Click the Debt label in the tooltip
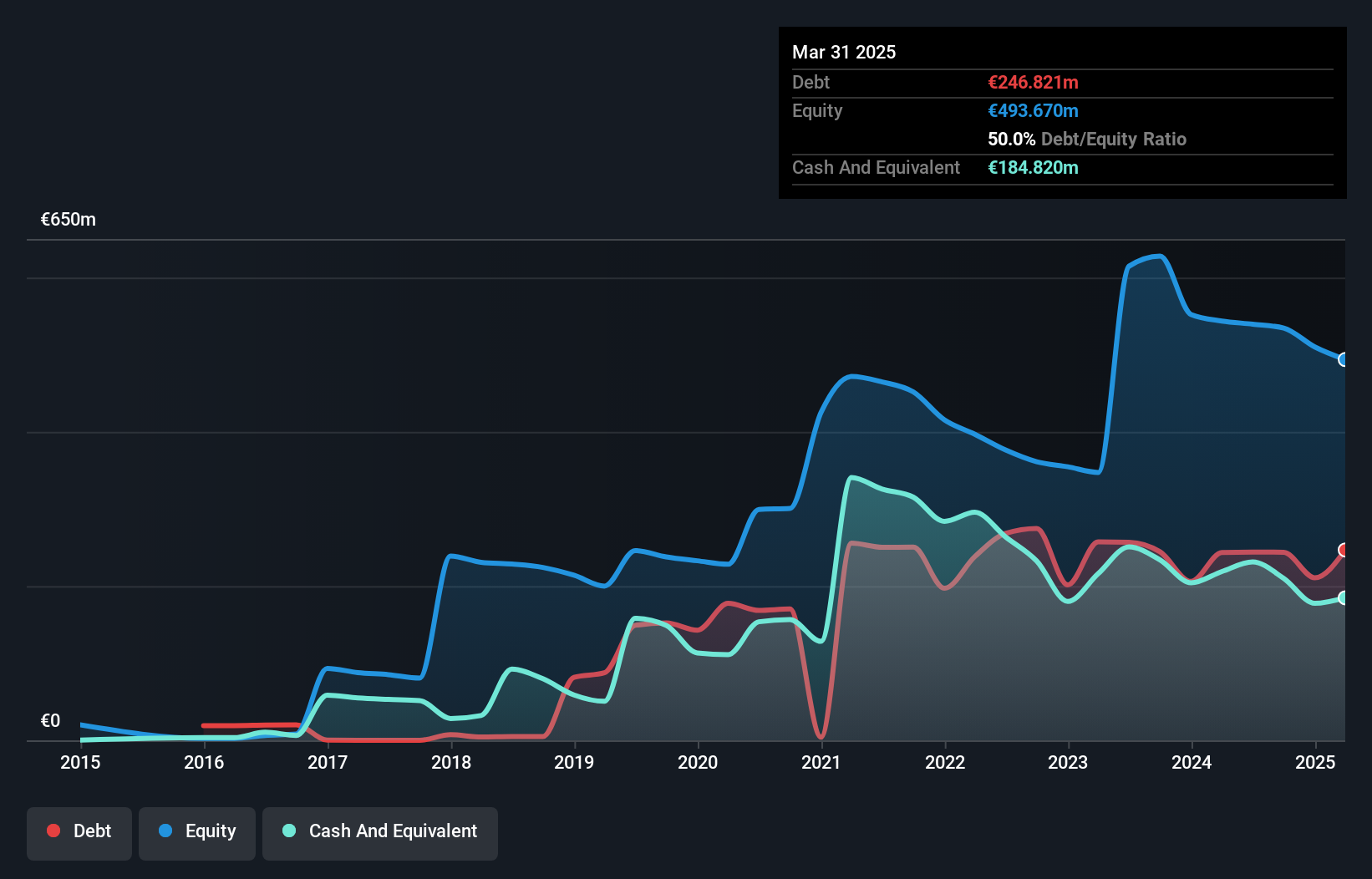This screenshot has width=1372, height=879. tap(810, 82)
